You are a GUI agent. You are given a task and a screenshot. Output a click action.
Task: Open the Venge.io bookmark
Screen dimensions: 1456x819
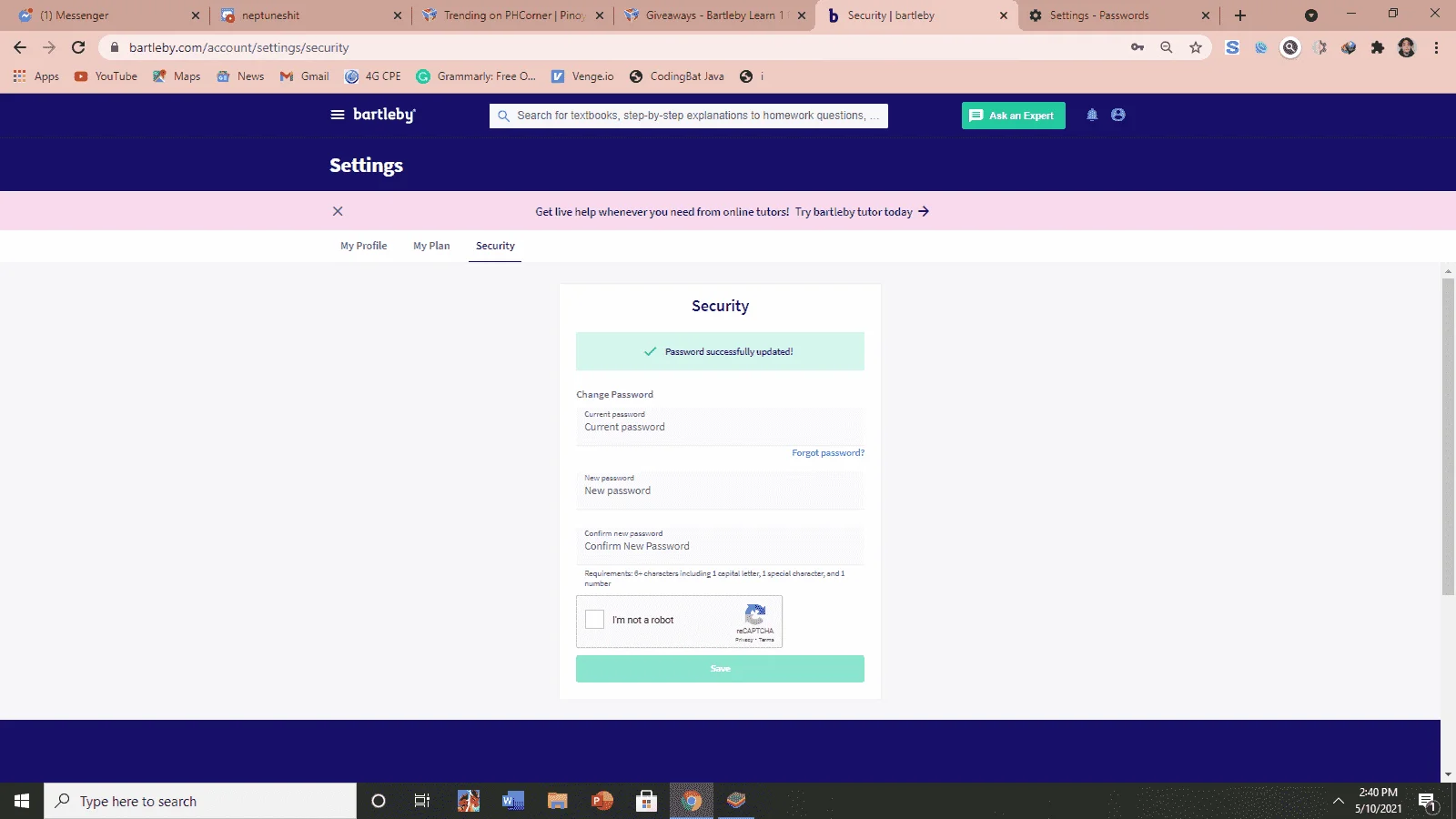pos(582,76)
